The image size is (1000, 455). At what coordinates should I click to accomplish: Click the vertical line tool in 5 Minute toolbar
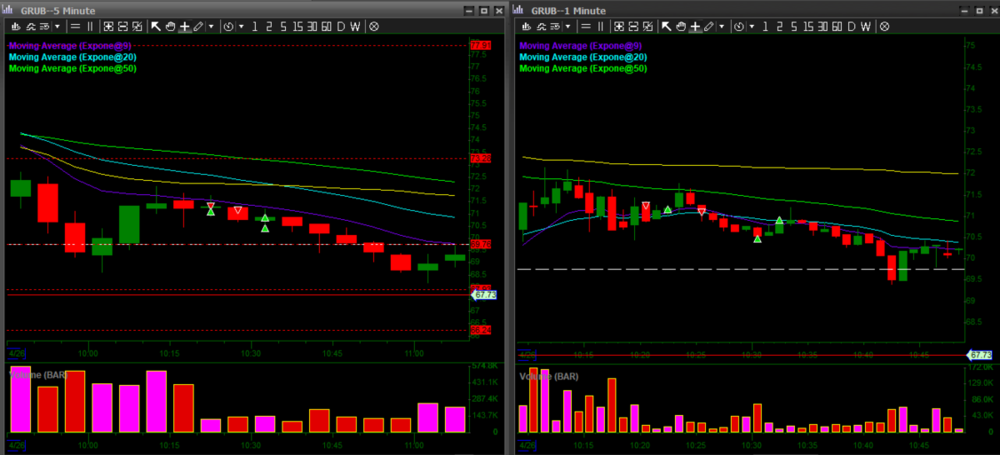pos(90,27)
